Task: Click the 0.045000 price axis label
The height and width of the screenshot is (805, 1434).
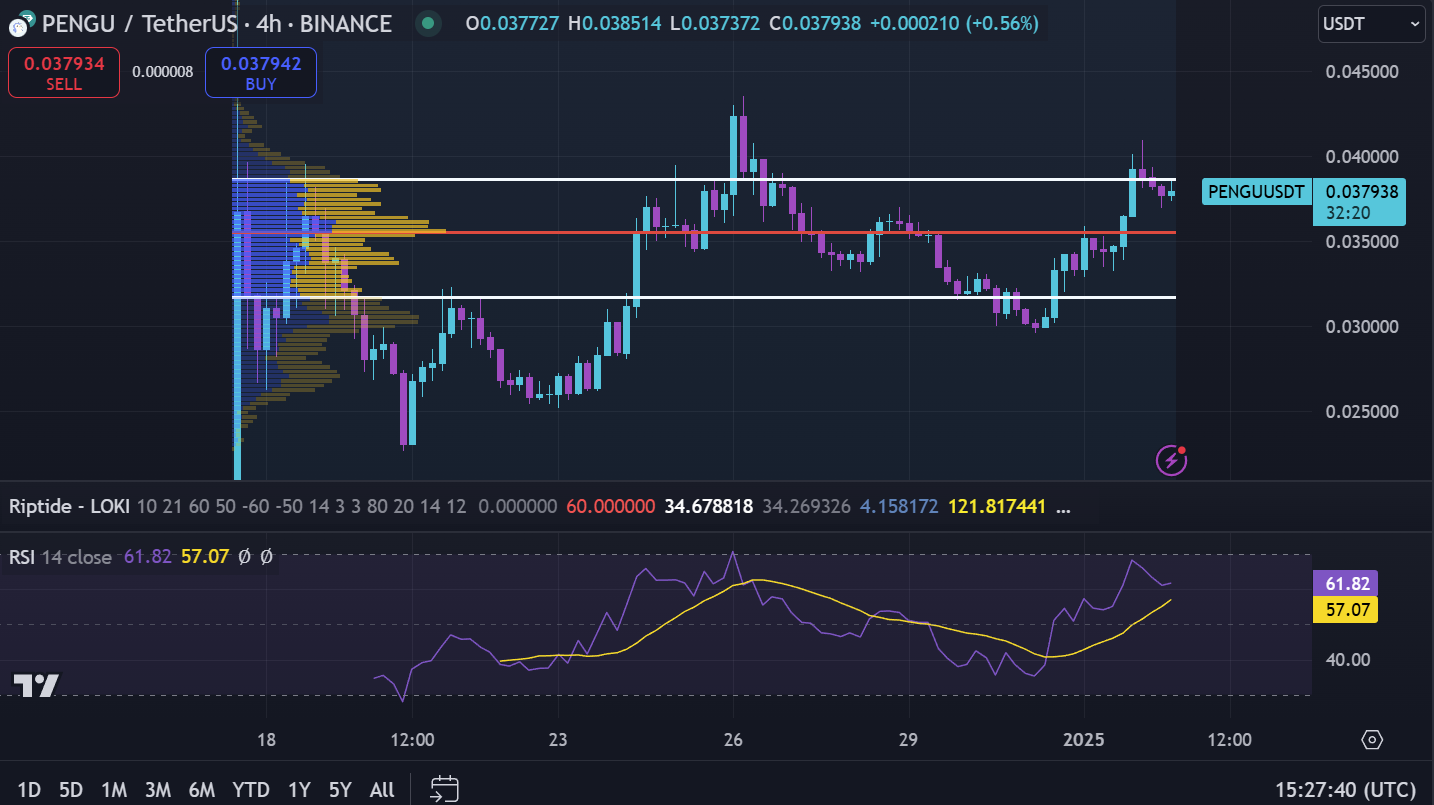Action: point(1361,72)
